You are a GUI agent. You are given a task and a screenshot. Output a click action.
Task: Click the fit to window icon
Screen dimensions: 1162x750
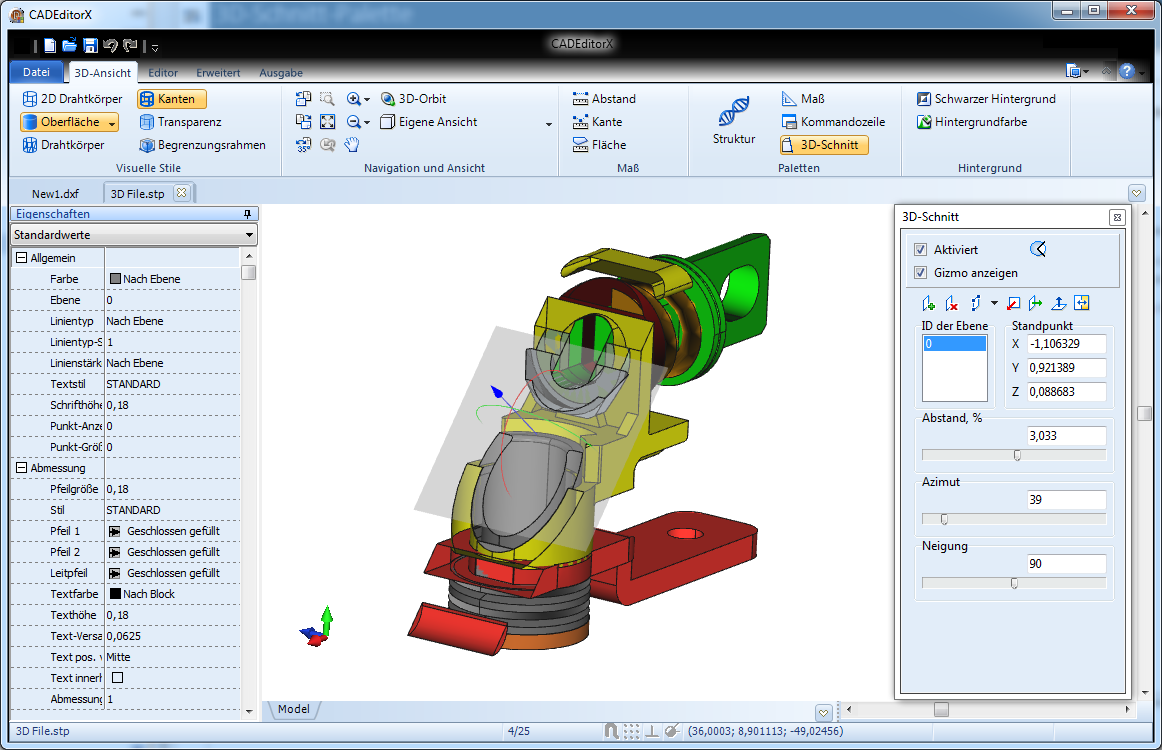pyautogui.click(x=327, y=122)
